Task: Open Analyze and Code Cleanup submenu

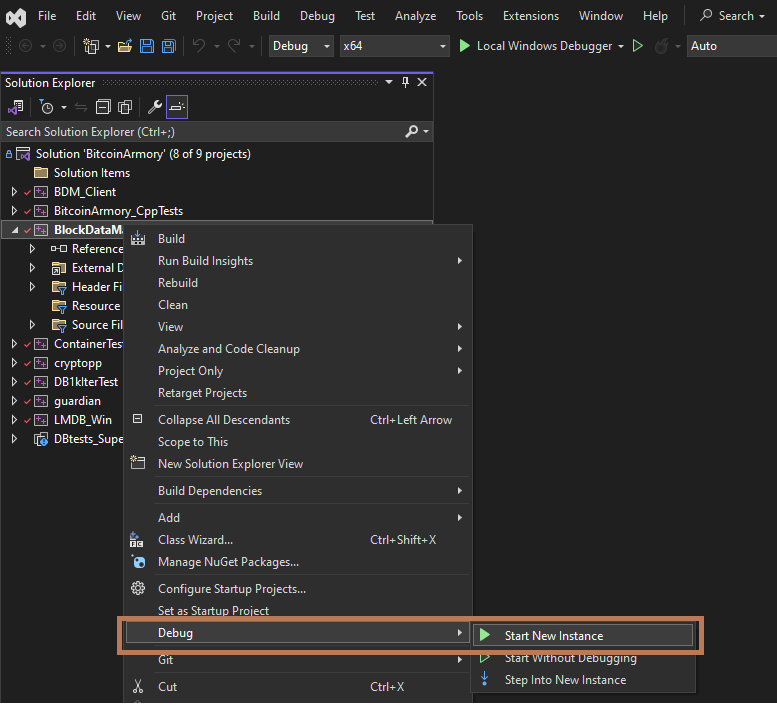Action: coord(297,349)
